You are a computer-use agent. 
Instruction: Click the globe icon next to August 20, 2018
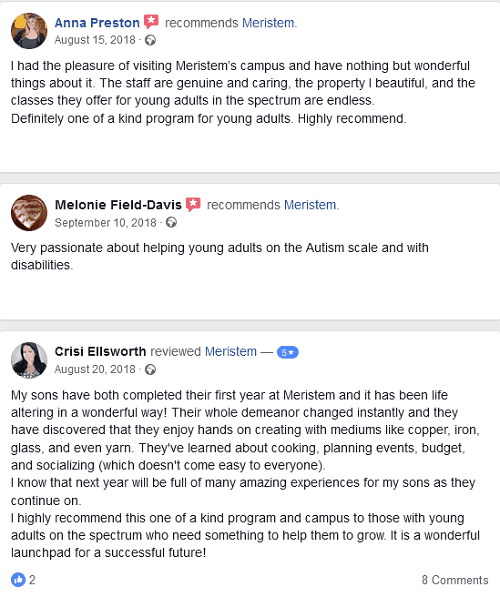pyautogui.click(x=150, y=369)
